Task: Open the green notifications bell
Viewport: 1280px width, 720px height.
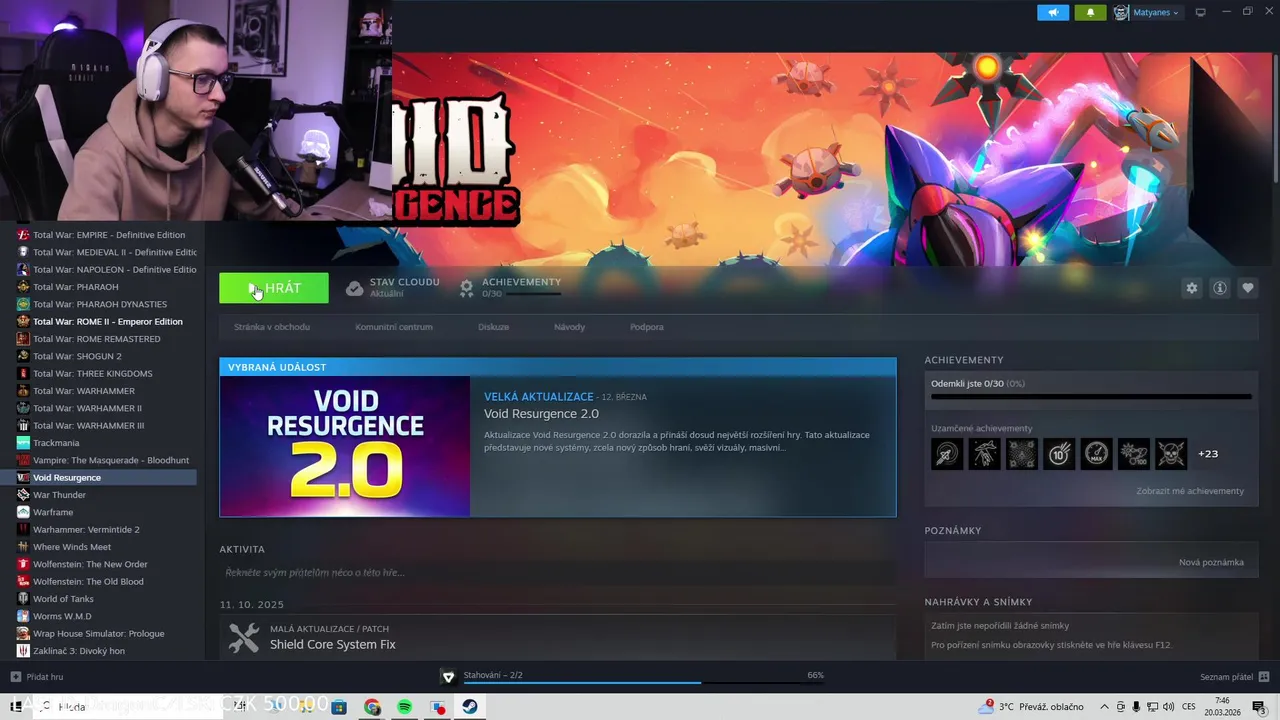Action: click(x=1090, y=12)
